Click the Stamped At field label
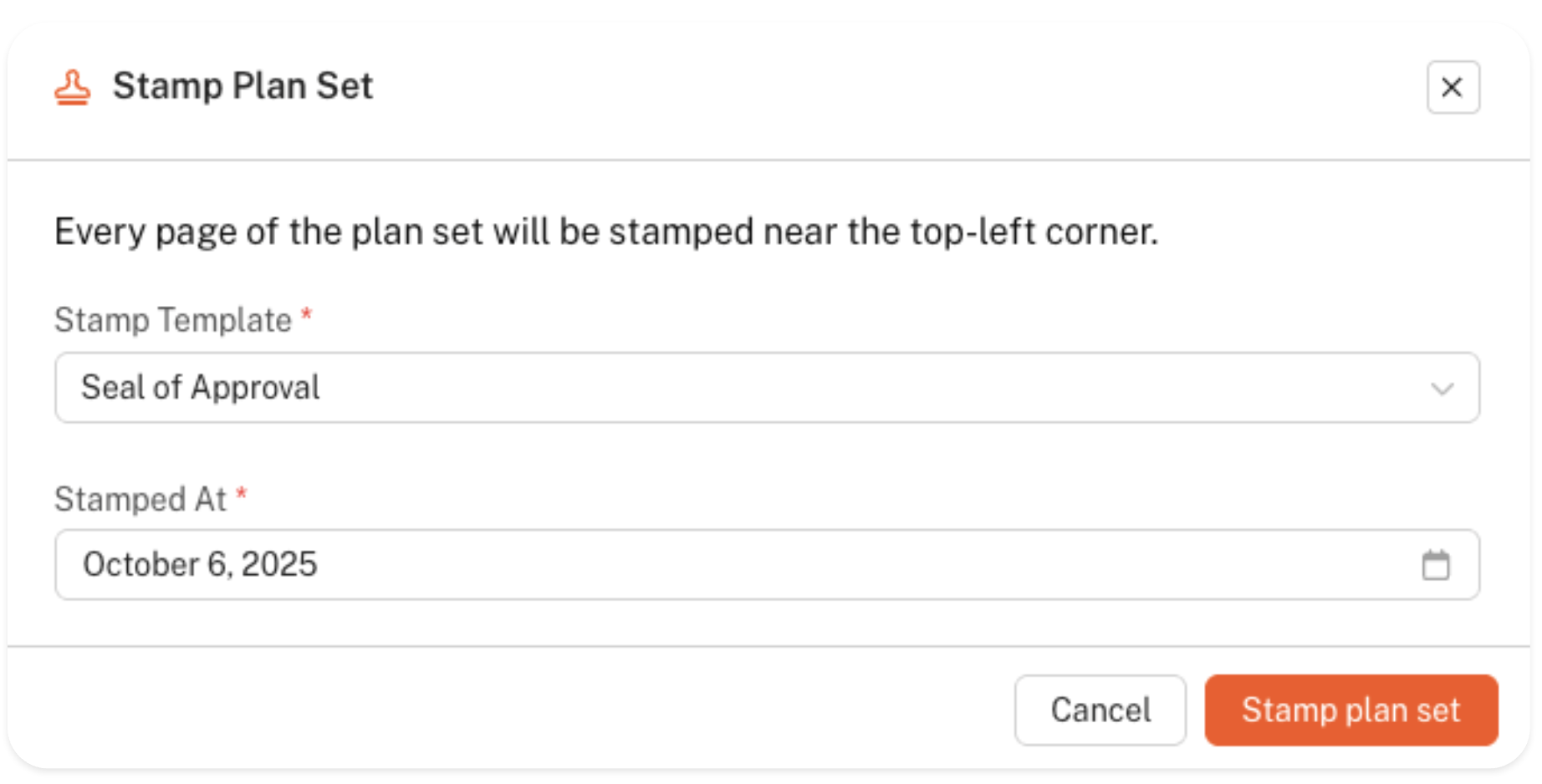1542x784 pixels. [140, 499]
